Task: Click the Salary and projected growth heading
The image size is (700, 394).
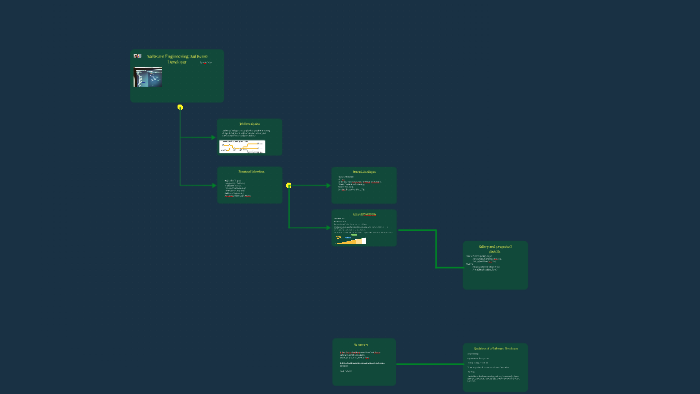Action: (495, 249)
